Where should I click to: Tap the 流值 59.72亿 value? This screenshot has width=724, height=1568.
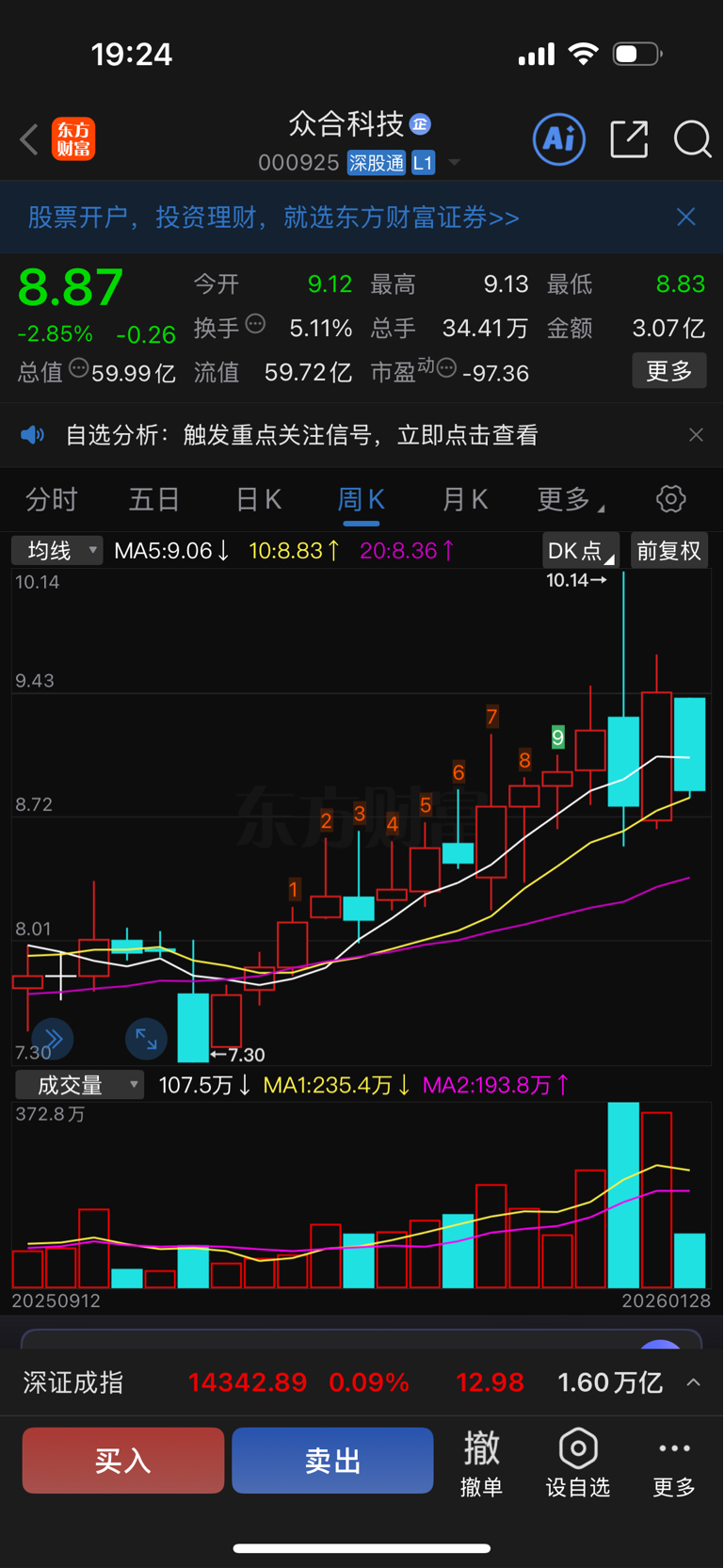tap(308, 373)
